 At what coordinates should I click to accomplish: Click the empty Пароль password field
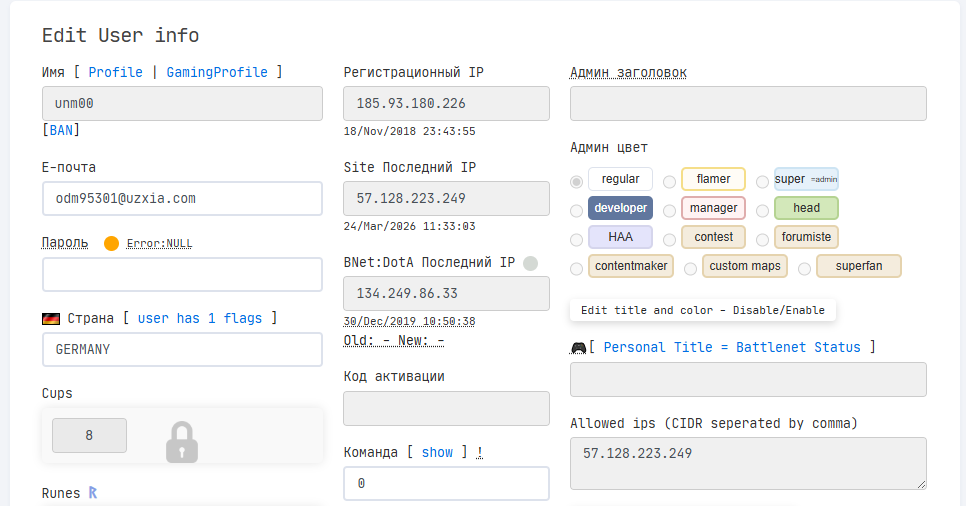(182, 274)
